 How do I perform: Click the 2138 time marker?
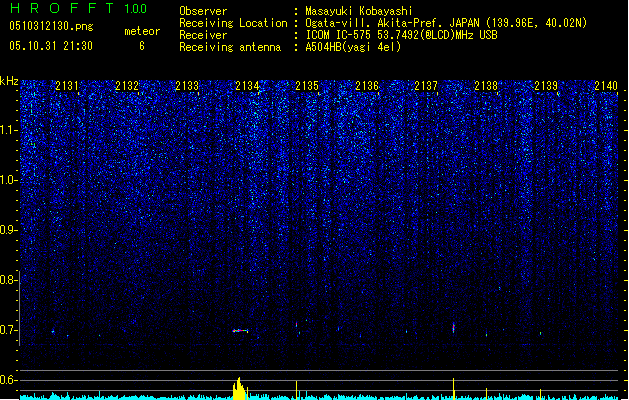click(x=486, y=86)
